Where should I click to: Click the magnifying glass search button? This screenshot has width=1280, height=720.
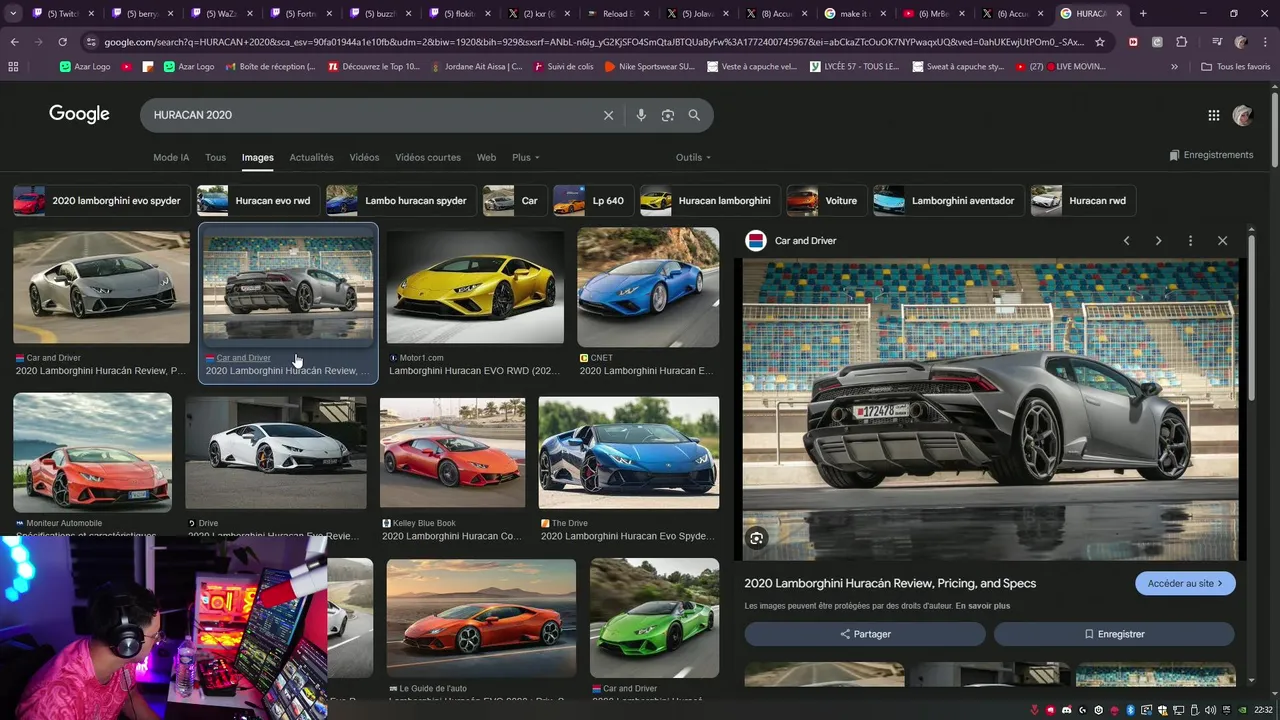[x=694, y=115]
